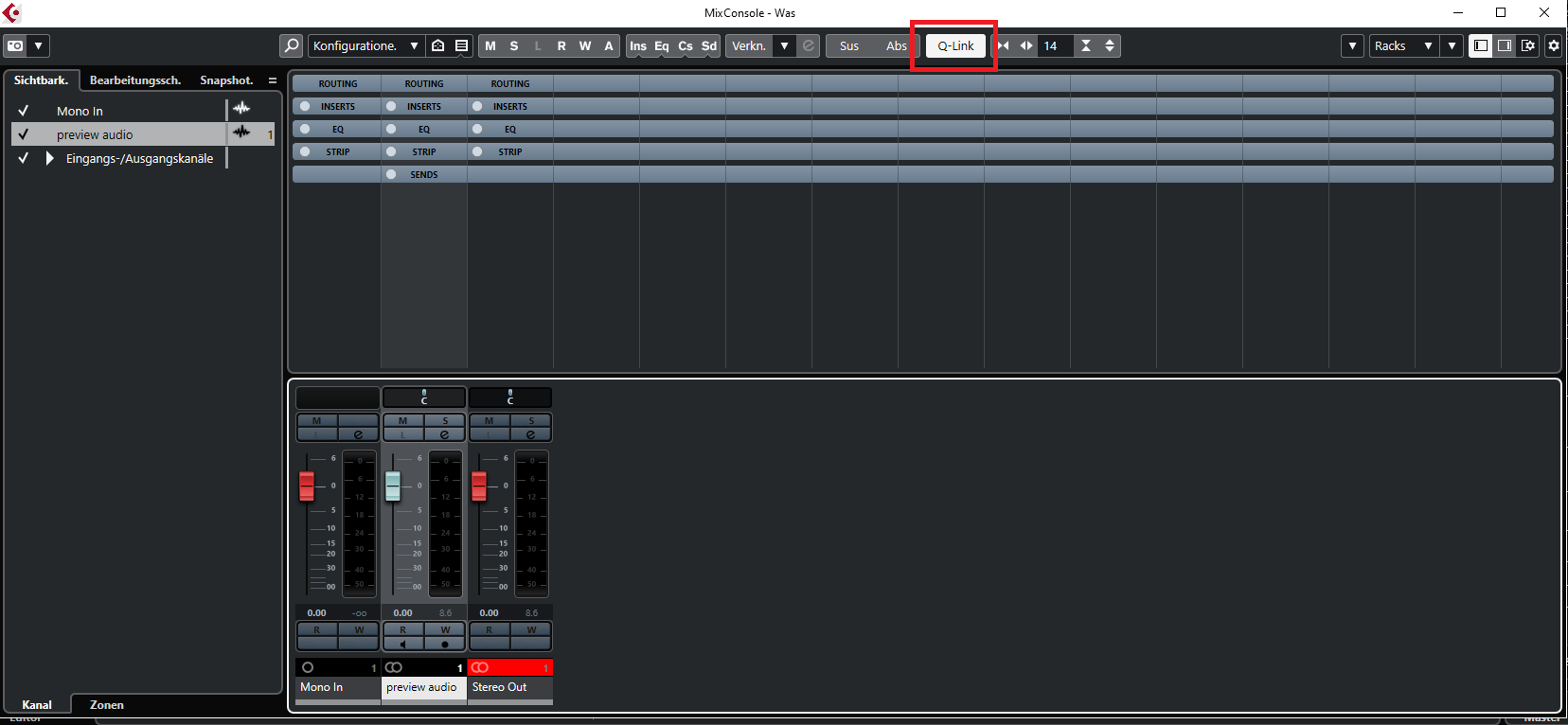Open the window layout setup icon
The height and width of the screenshot is (725, 1568).
point(1528,45)
